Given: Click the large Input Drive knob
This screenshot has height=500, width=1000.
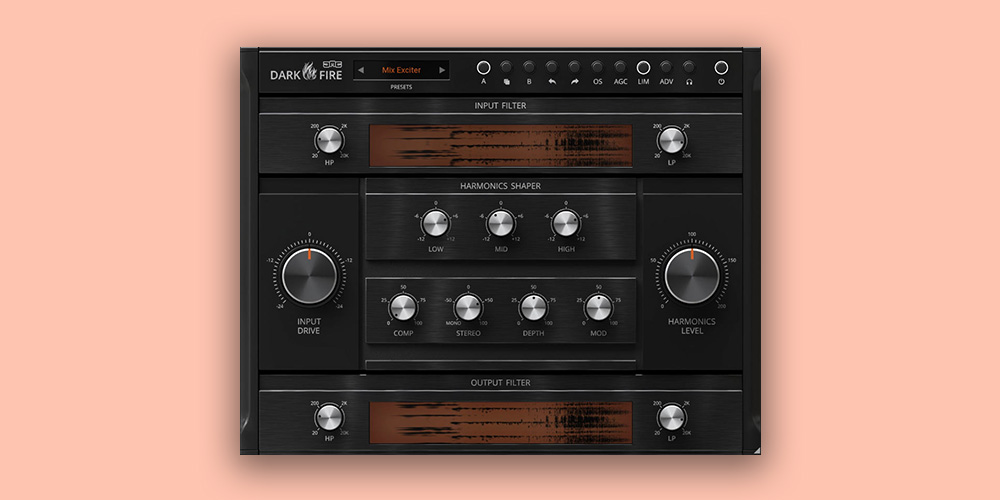Looking at the screenshot, I should click(x=309, y=276).
